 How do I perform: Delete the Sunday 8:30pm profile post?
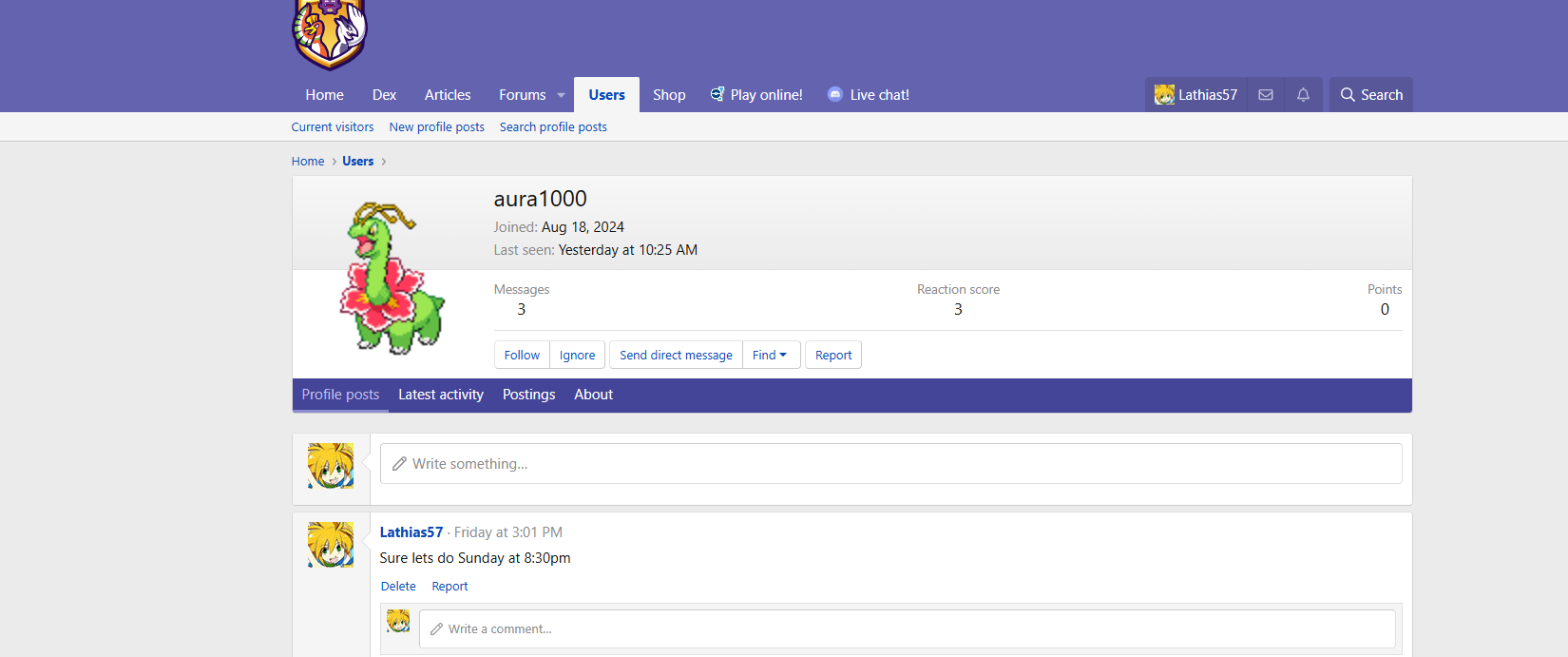coord(398,587)
